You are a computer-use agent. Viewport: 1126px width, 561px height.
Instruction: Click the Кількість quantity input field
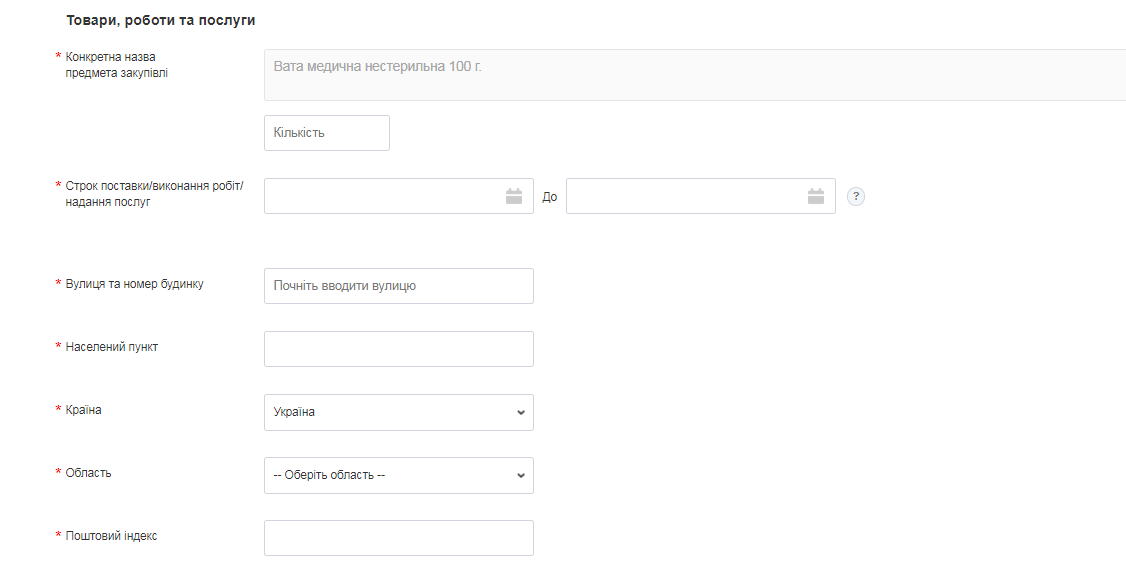[x=326, y=133]
